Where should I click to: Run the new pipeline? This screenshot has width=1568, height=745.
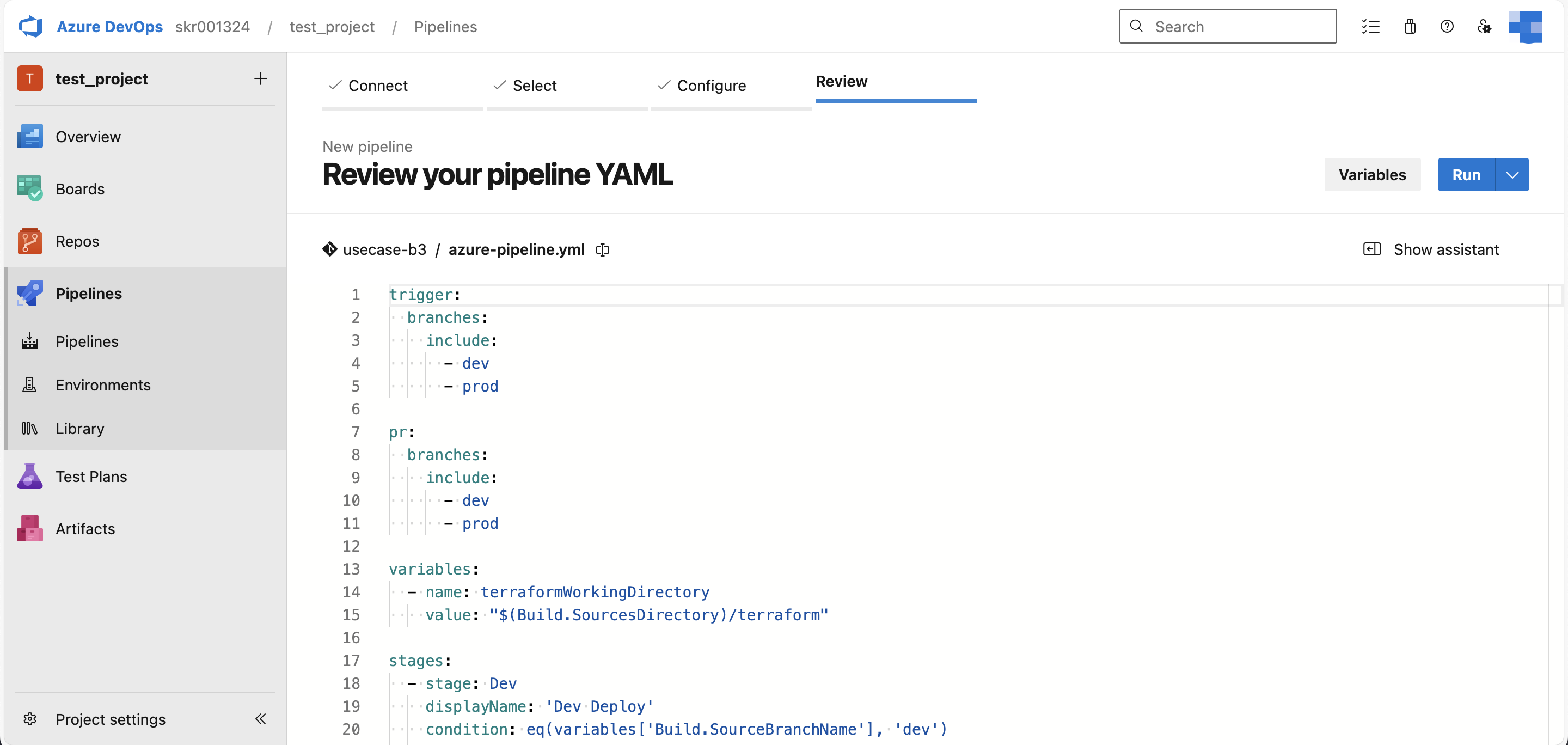[x=1467, y=175]
